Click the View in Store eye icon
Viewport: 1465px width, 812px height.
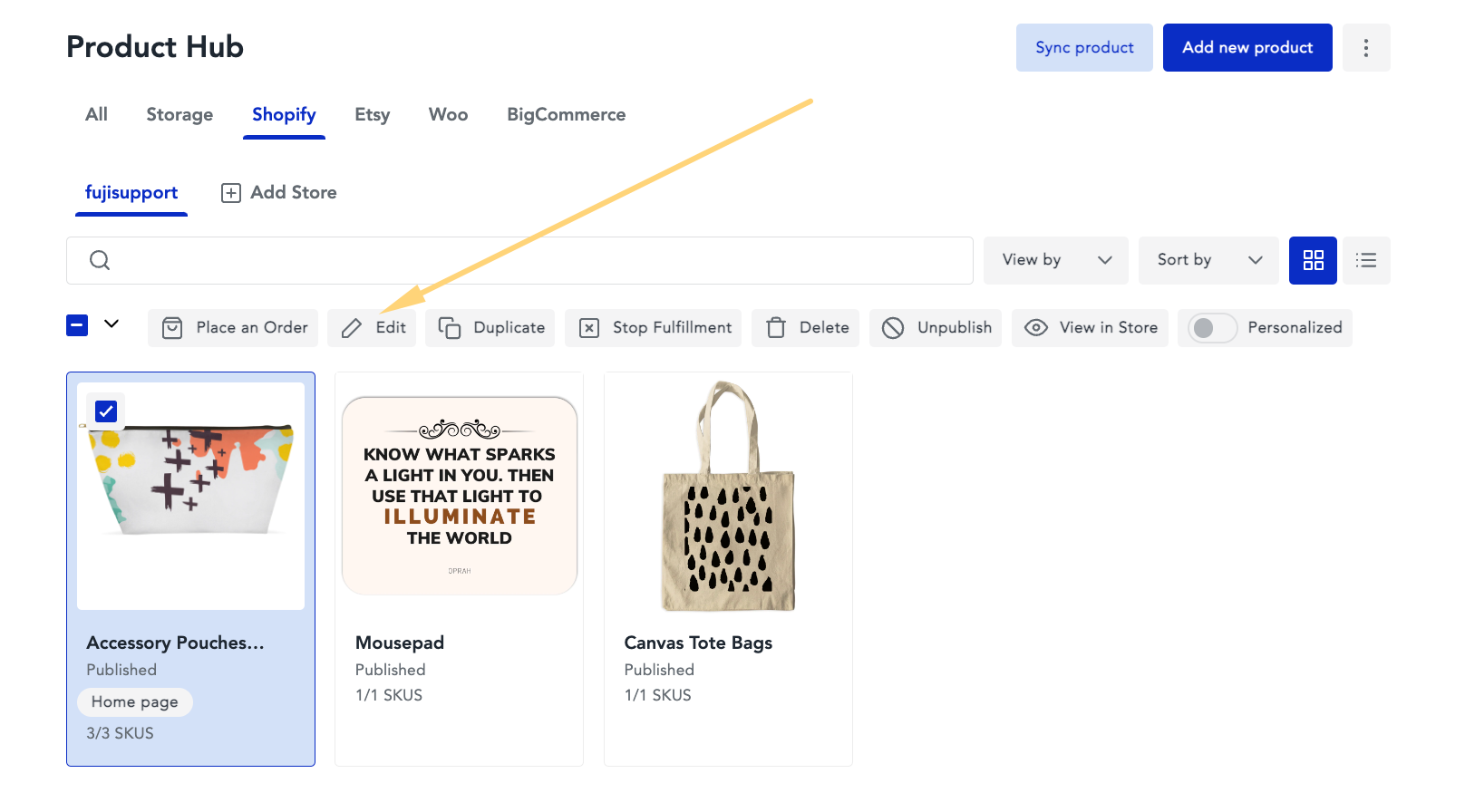1036,328
